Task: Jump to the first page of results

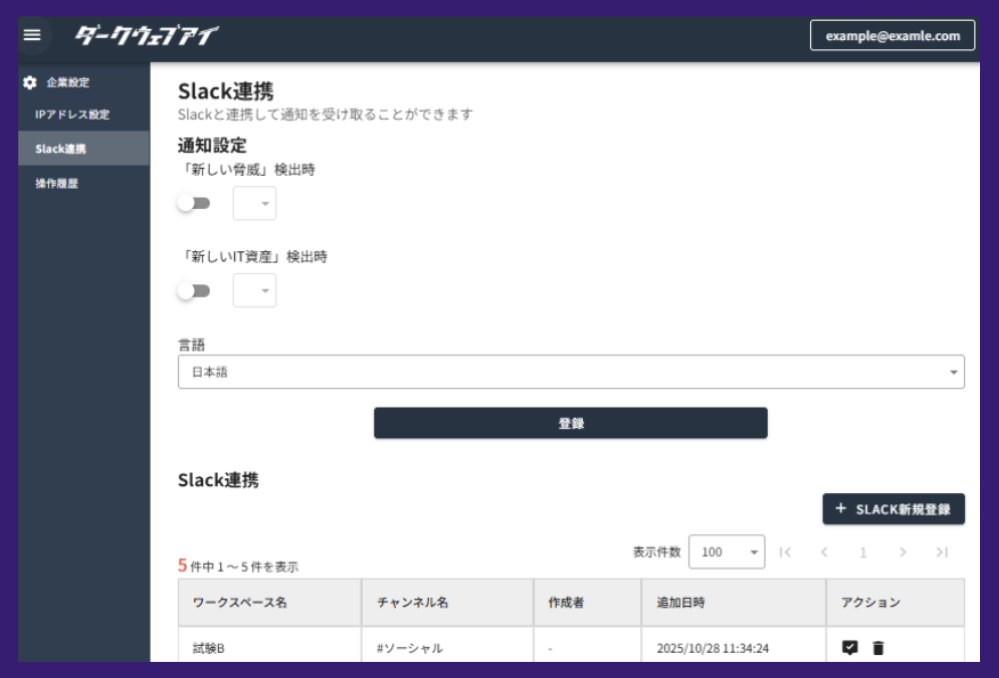Action: click(787, 551)
